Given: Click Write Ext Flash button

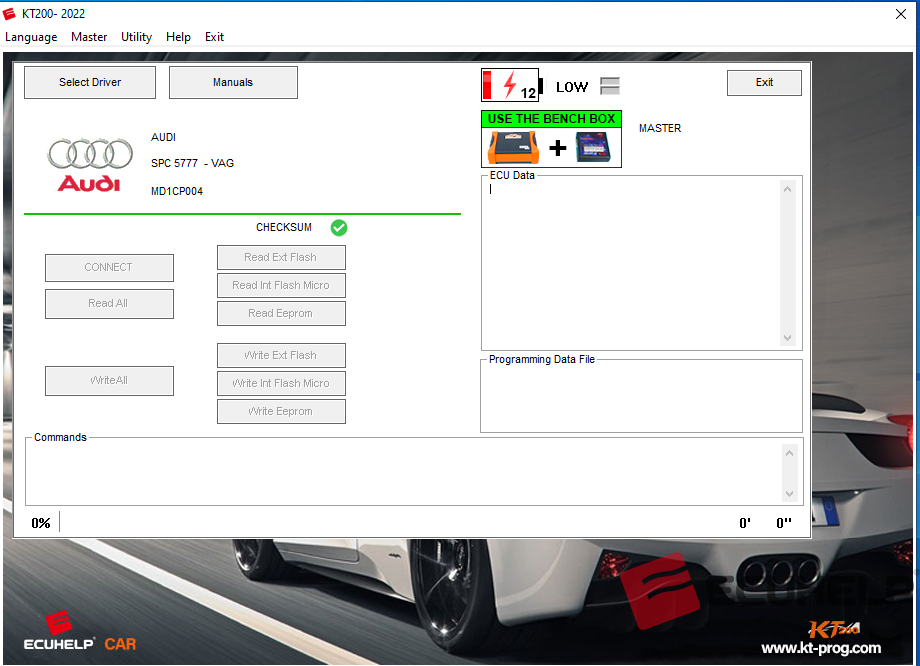Looking at the screenshot, I should pyautogui.click(x=281, y=356).
